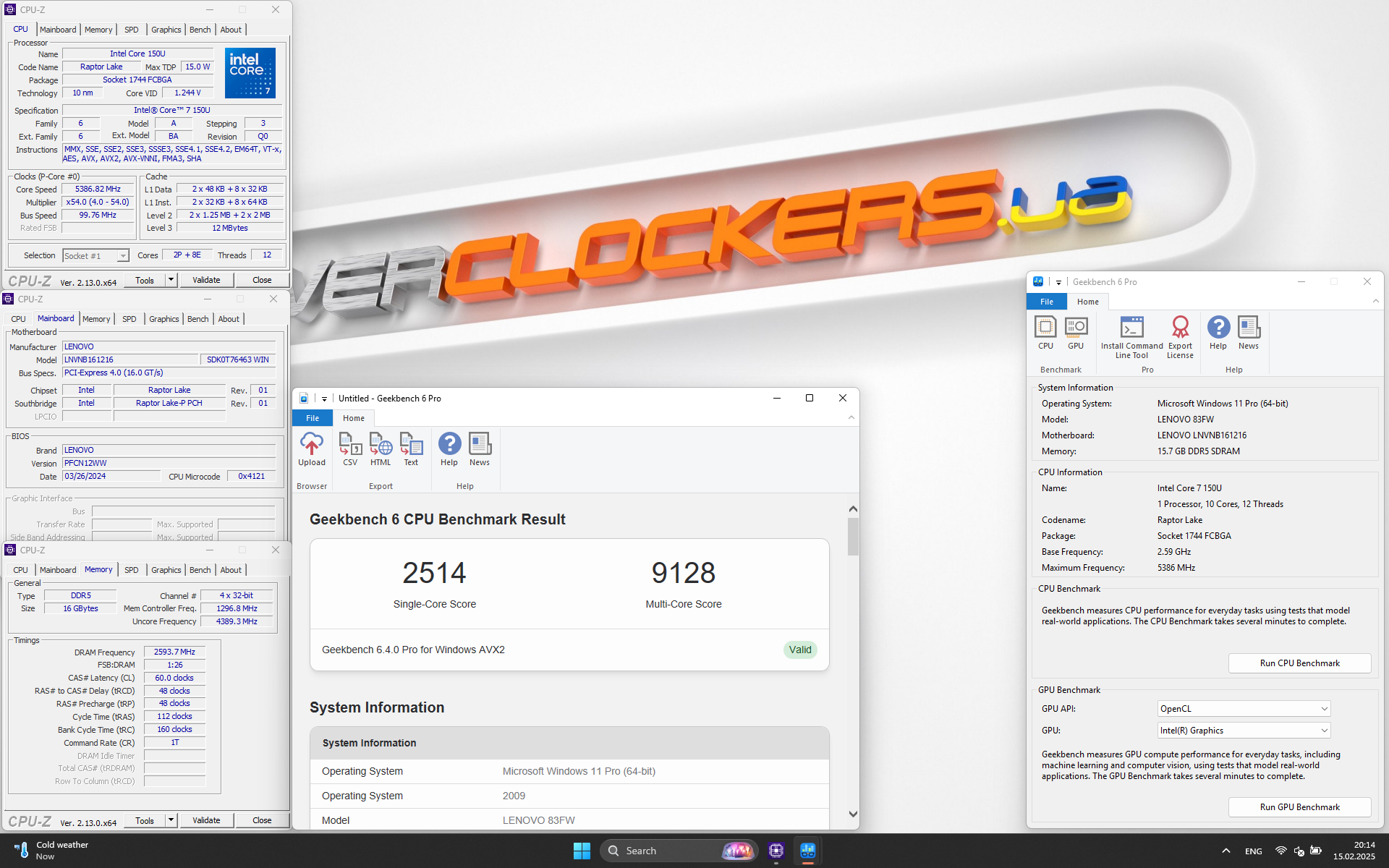Click Geekbench taskbar icon
The image size is (1389, 868).
pyautogui.click(x=808, y=851)
